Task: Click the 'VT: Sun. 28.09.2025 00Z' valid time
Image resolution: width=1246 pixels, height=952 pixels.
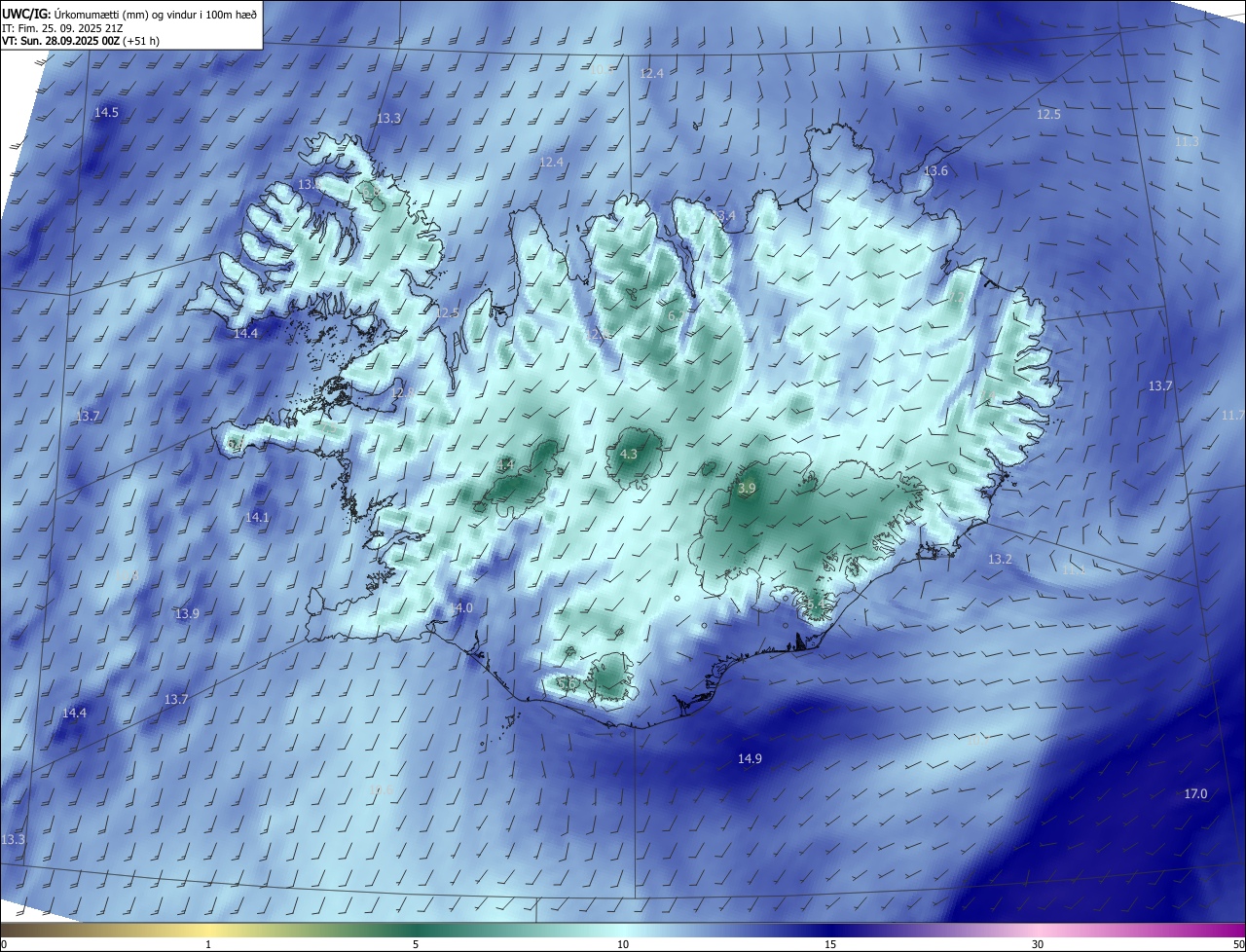Action: click(60, 41)
